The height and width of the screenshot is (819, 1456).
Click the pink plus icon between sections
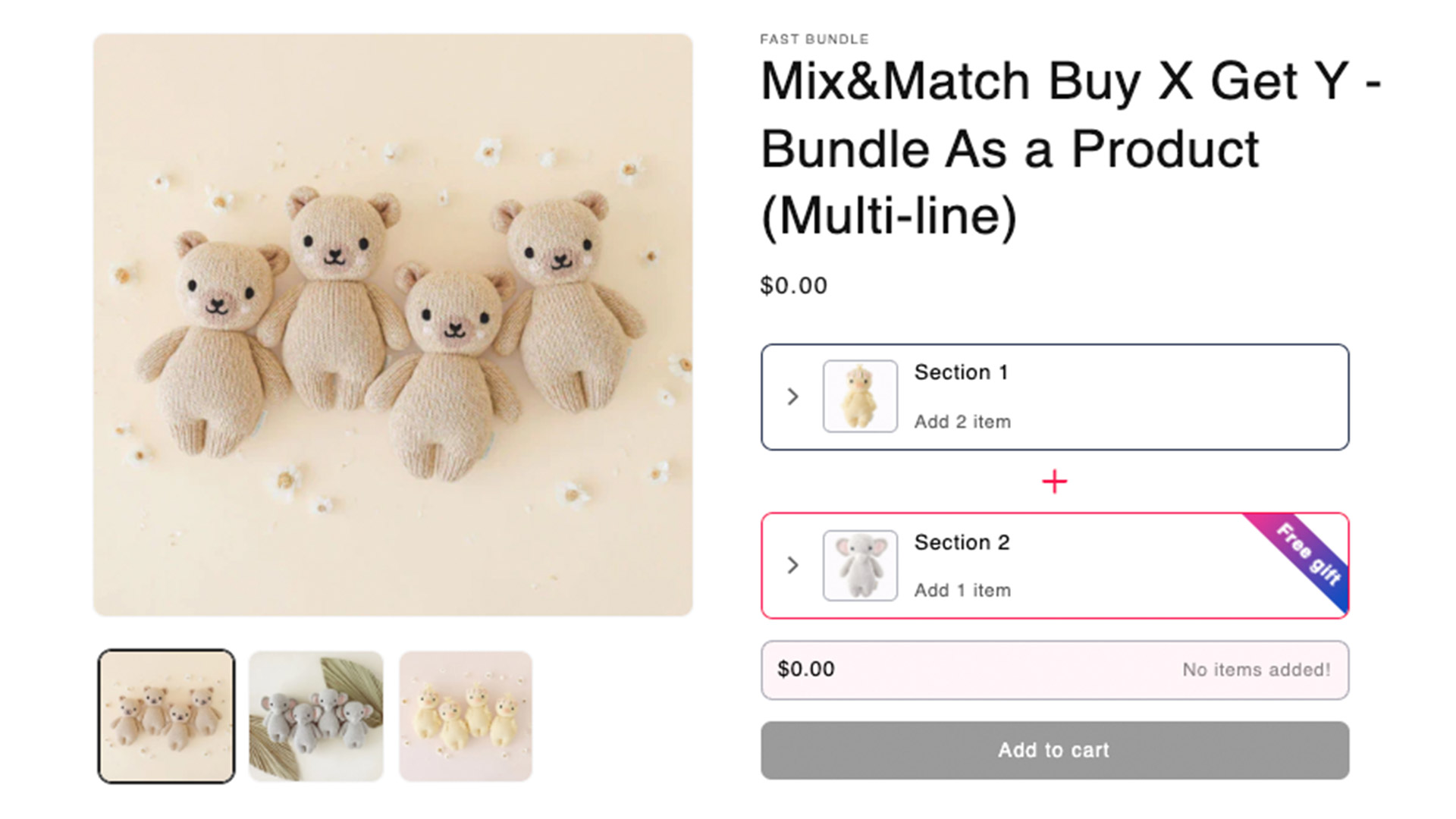tap(1054, 482)
